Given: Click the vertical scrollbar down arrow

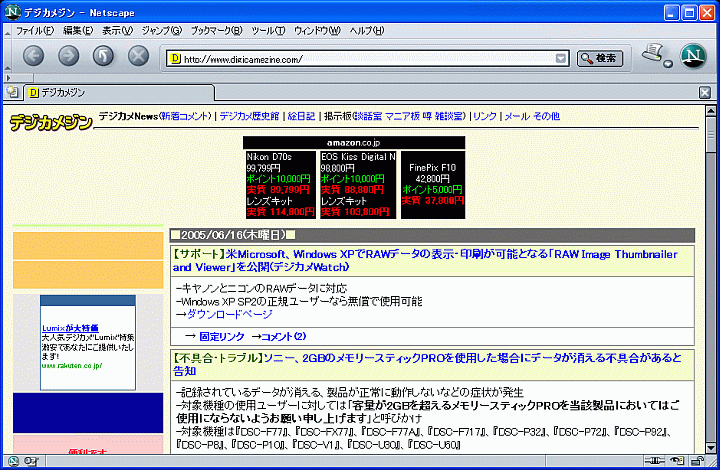Looking at the screenshot, I should (711, 446).
